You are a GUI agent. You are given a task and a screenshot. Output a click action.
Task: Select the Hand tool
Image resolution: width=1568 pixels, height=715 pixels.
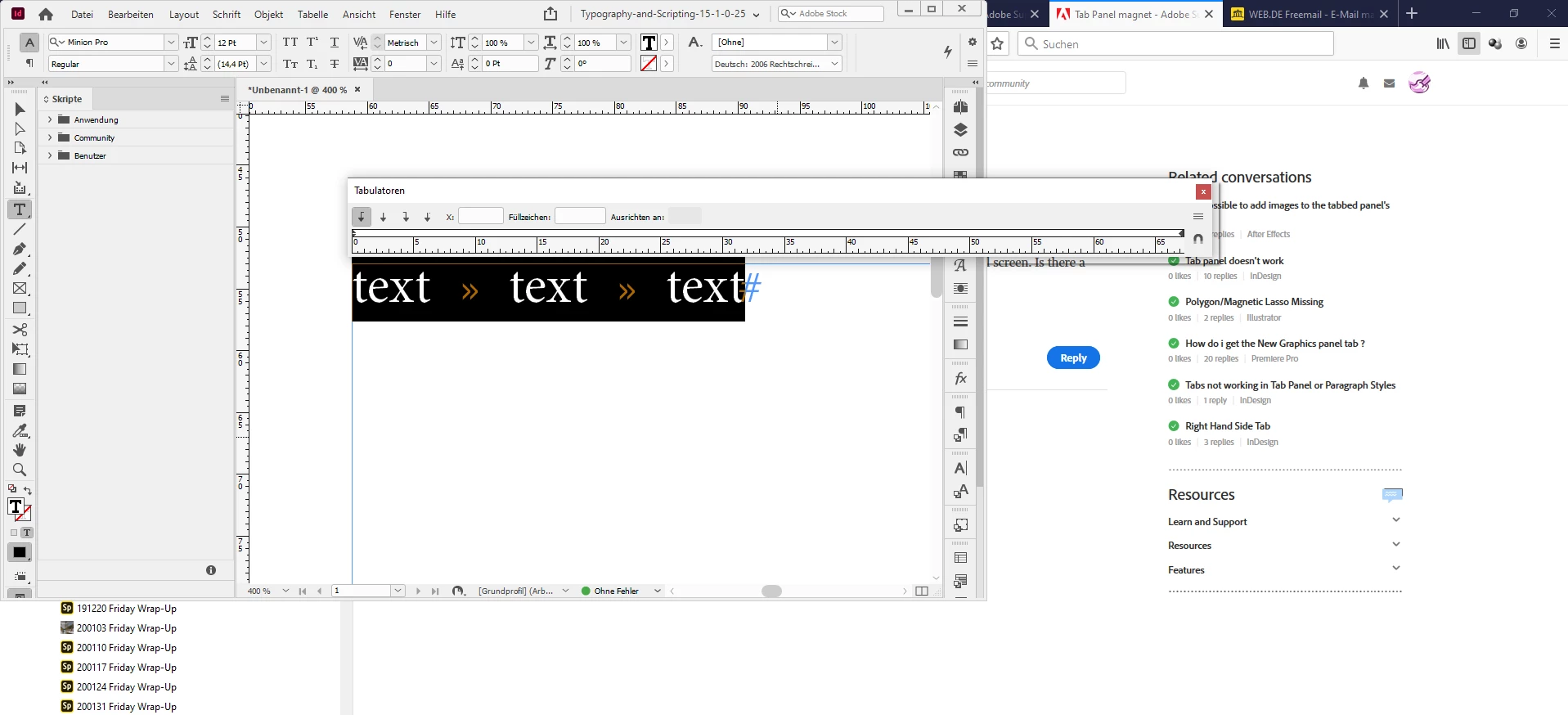tap(20, 450)
